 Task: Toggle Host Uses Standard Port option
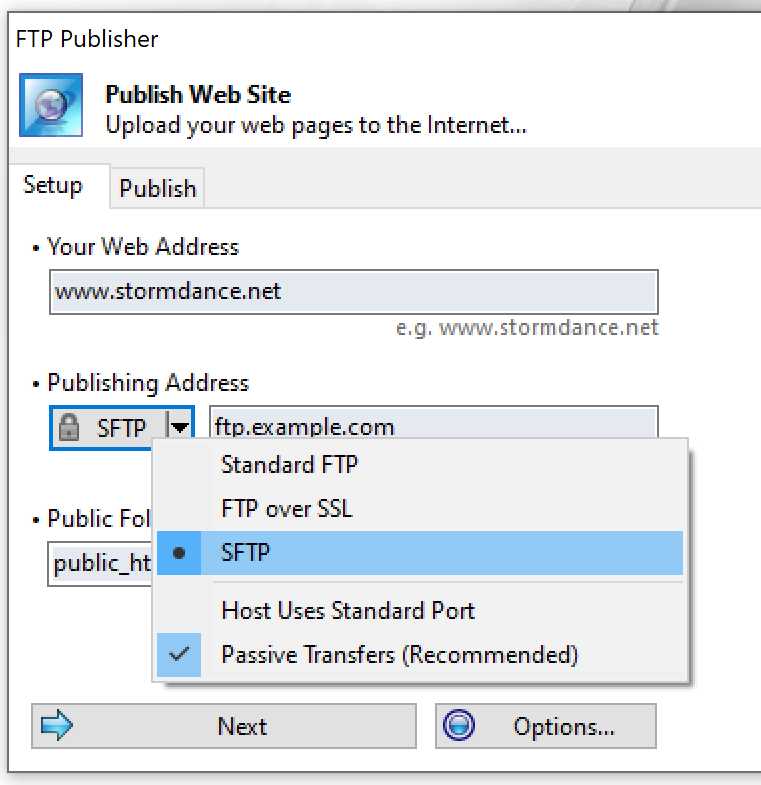[x=420, y=611]
